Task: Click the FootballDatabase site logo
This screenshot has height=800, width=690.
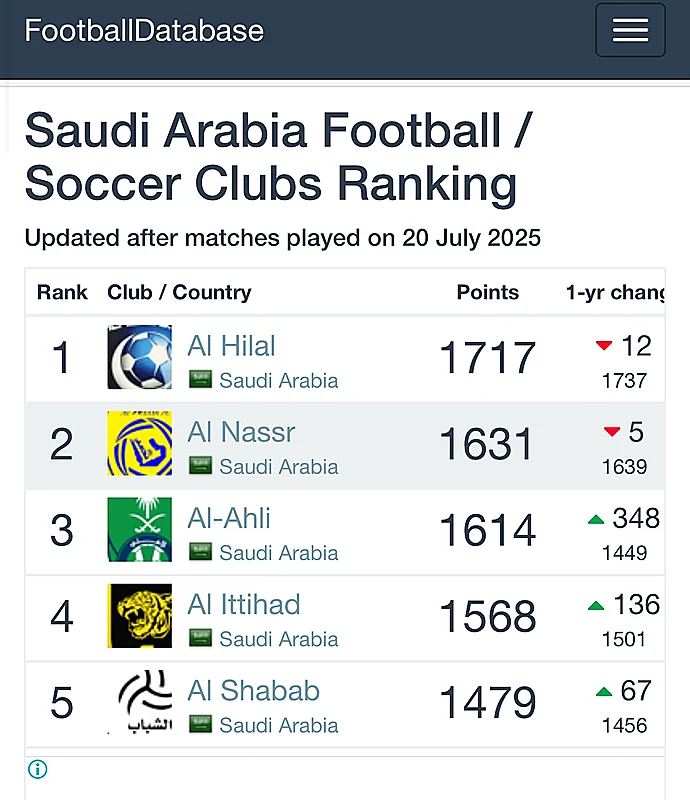Action: pos(144,31)
